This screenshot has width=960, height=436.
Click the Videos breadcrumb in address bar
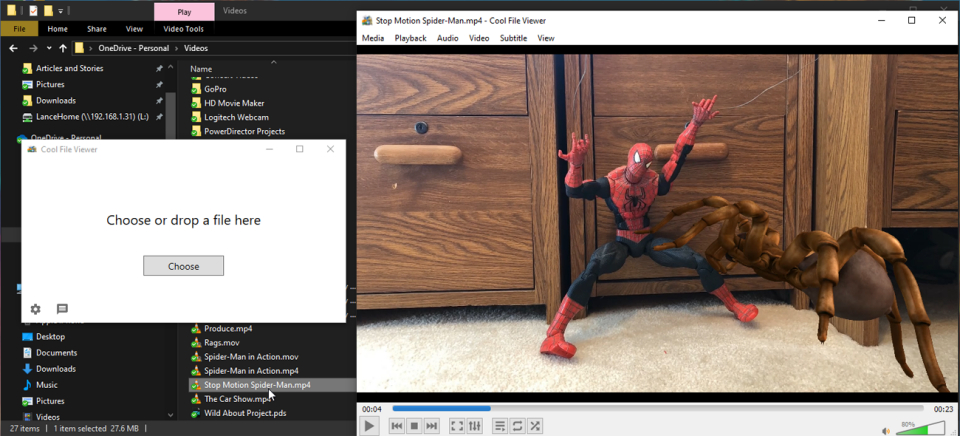coord(196,48)
